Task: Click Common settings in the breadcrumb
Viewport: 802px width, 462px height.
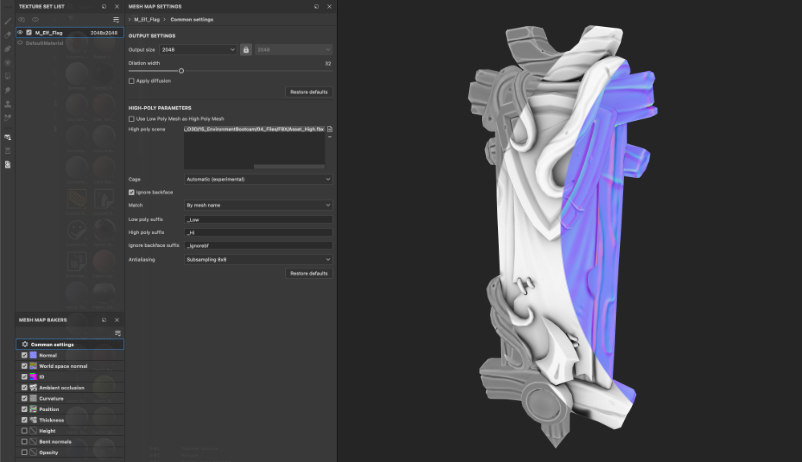Action: 192,19
